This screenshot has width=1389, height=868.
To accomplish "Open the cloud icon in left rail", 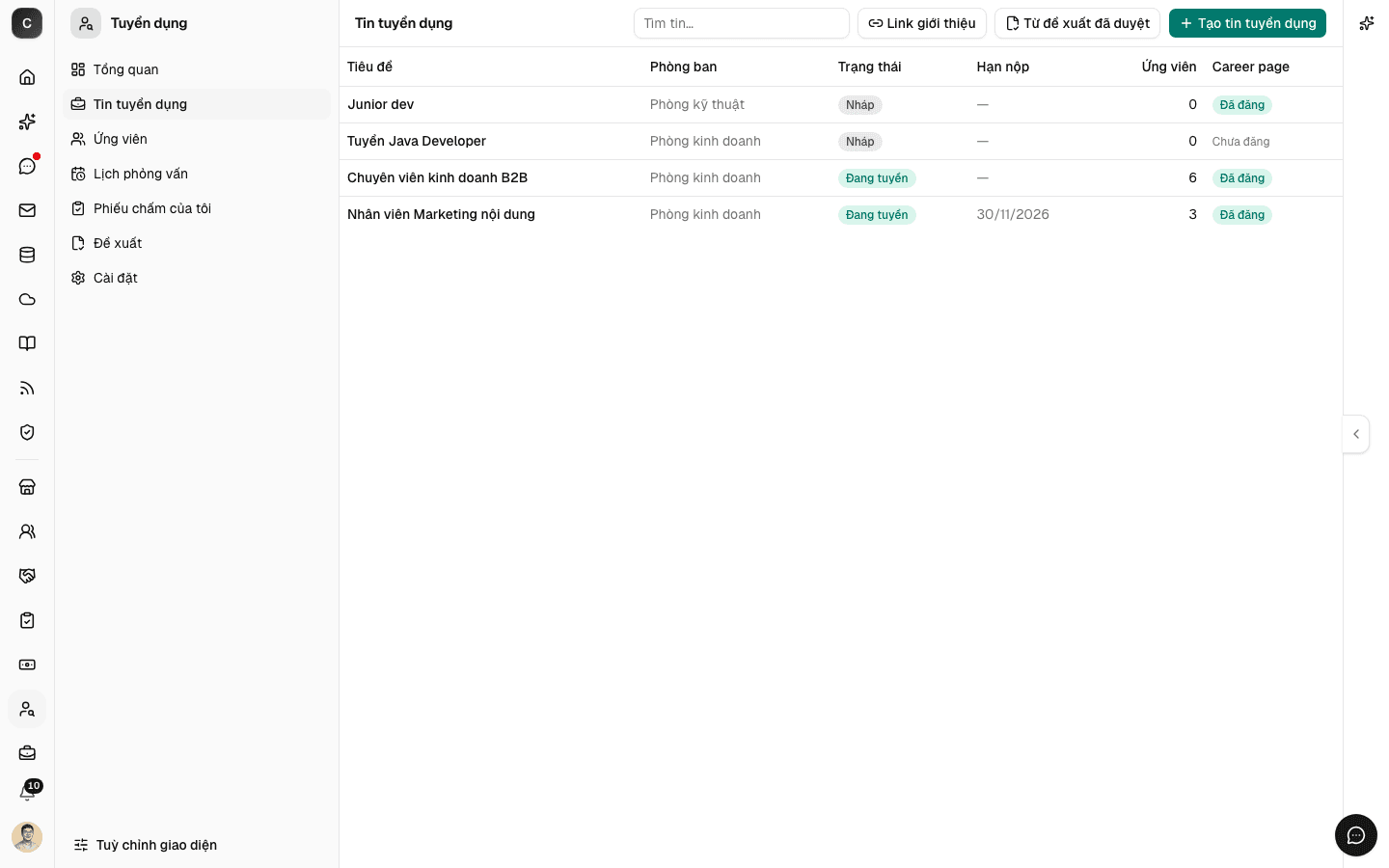I will coord(27,299).
